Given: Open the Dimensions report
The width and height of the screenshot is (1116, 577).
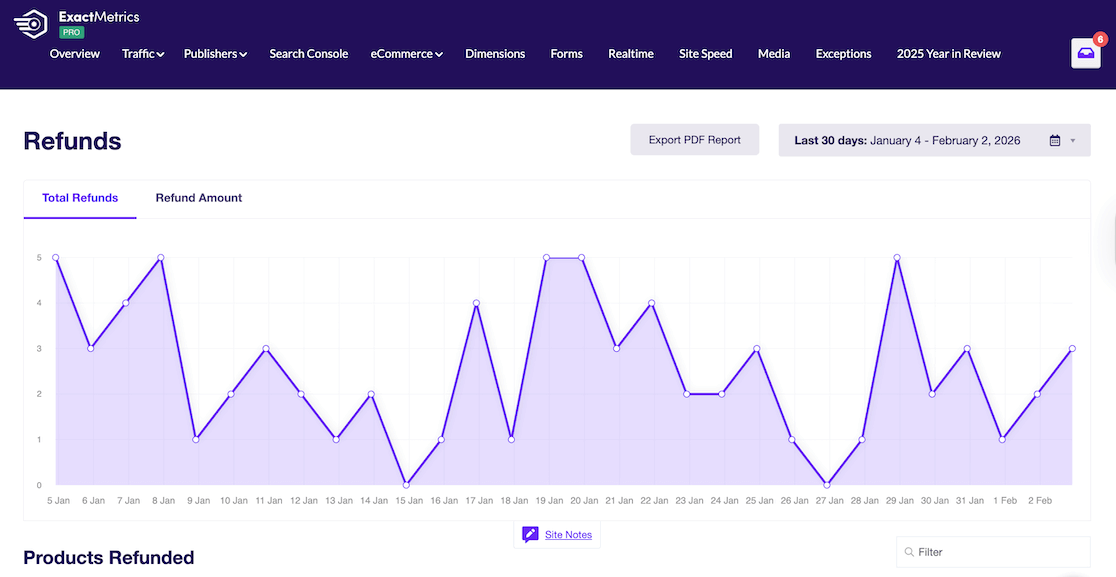Looking at the screenshot, I should (x=495, y=54).
